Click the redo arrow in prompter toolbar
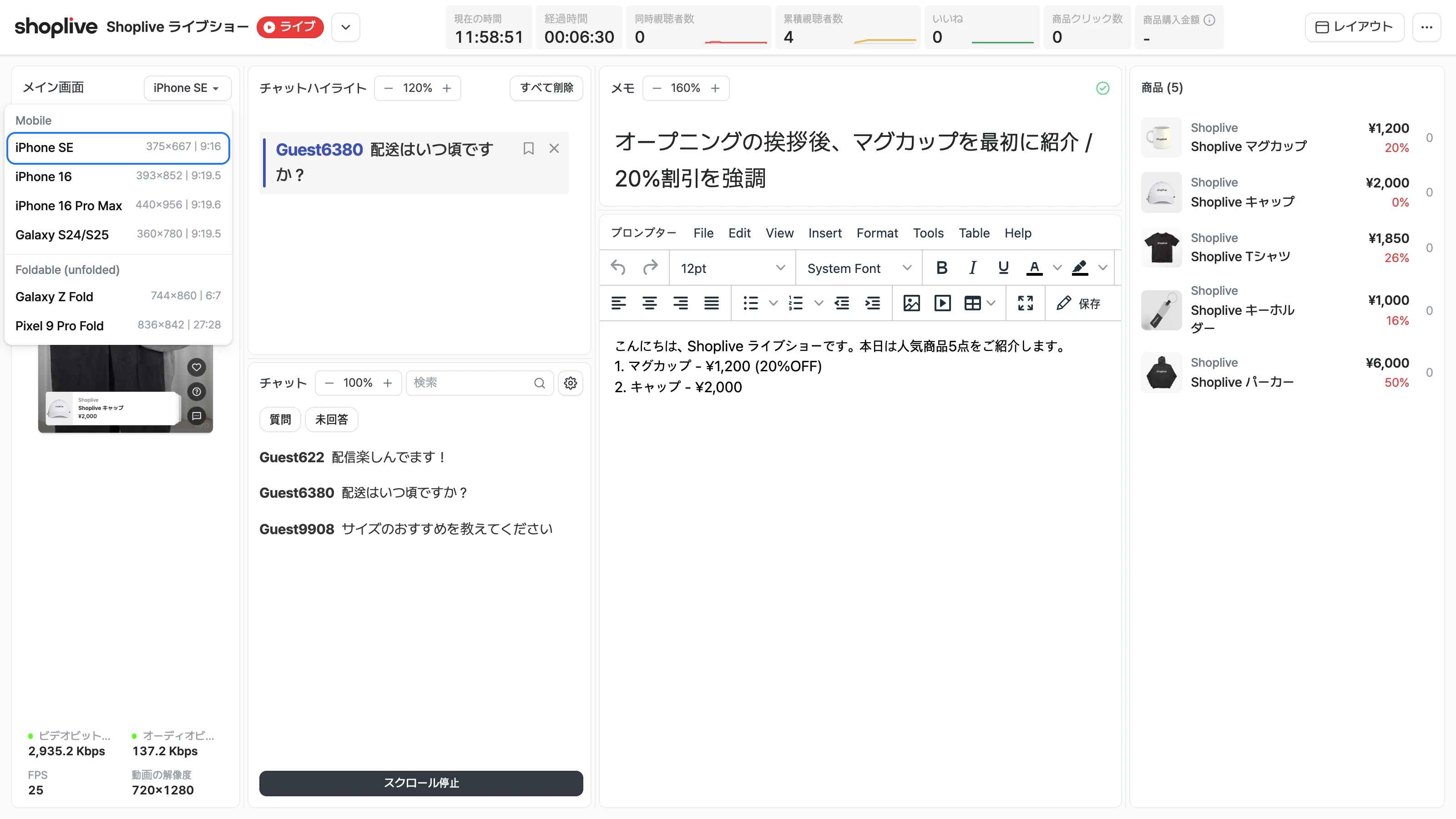 click(x=651, y=268)
